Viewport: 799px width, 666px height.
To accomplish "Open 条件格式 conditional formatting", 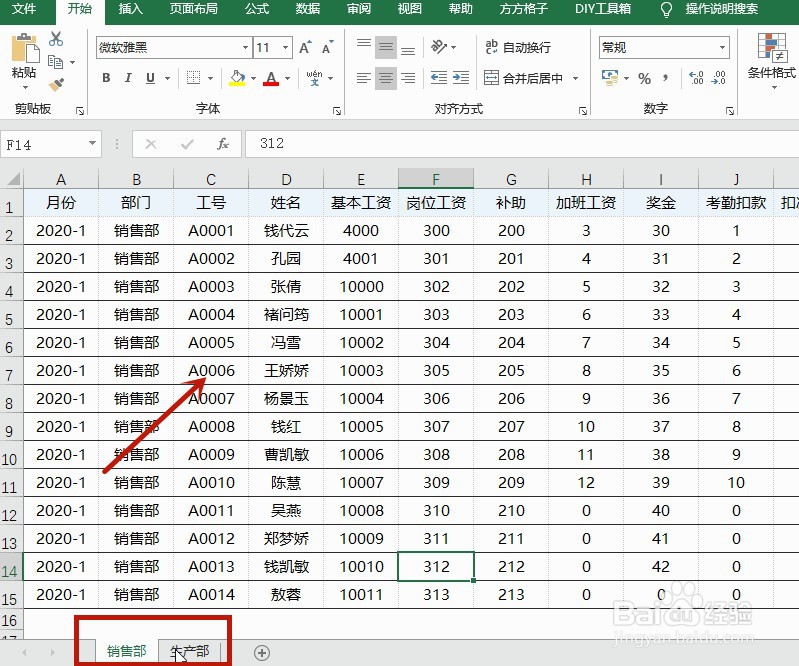I will click(x=771, y=60).
